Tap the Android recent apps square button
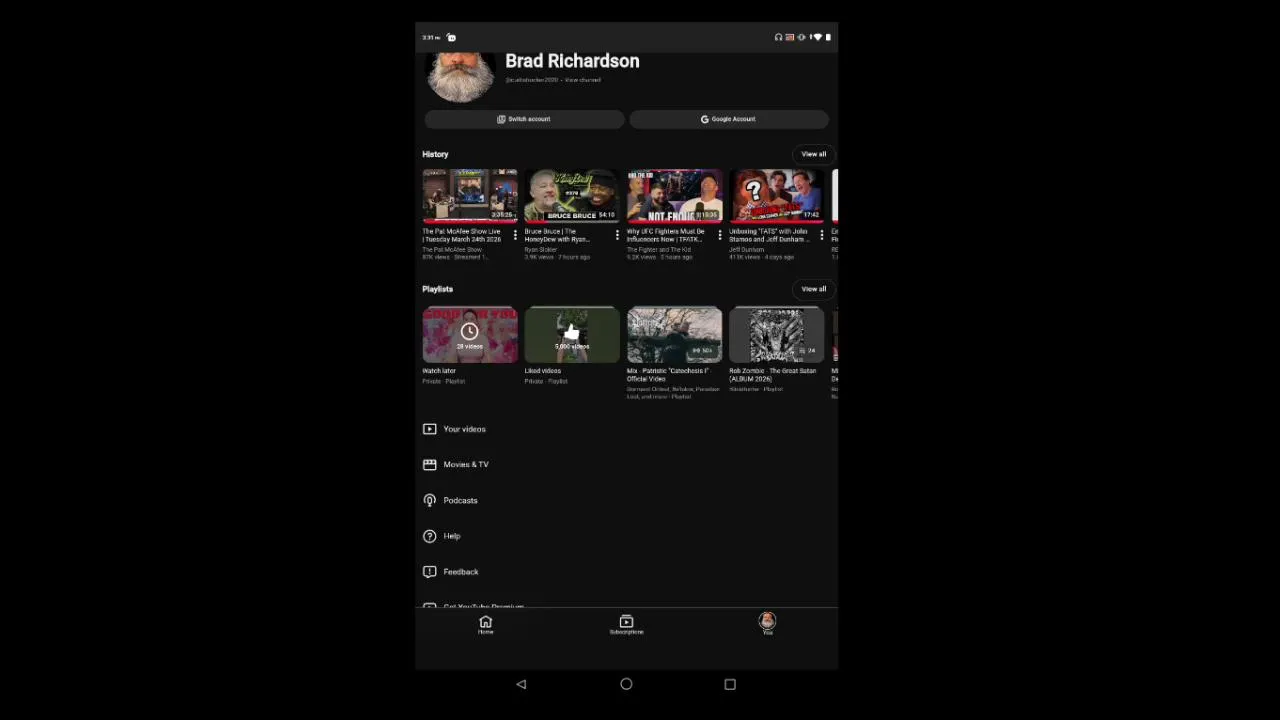 (x=730, y=684)
